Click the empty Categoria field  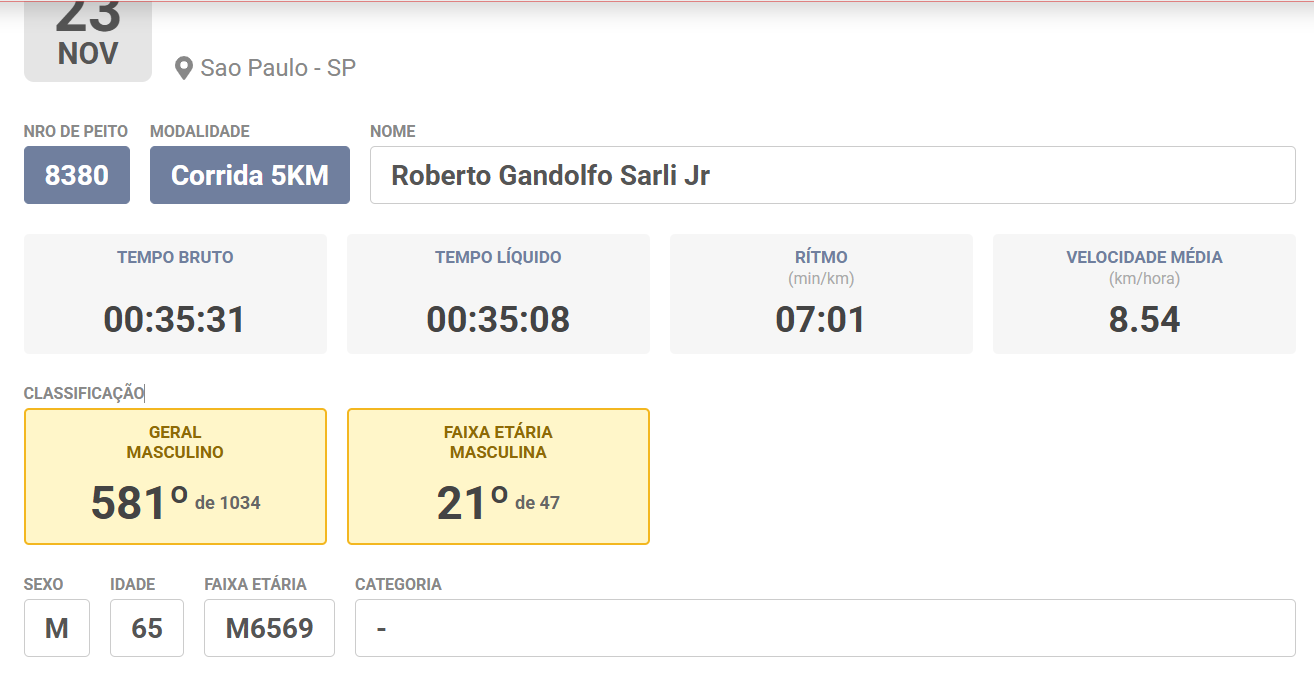[x=825, y=628]
